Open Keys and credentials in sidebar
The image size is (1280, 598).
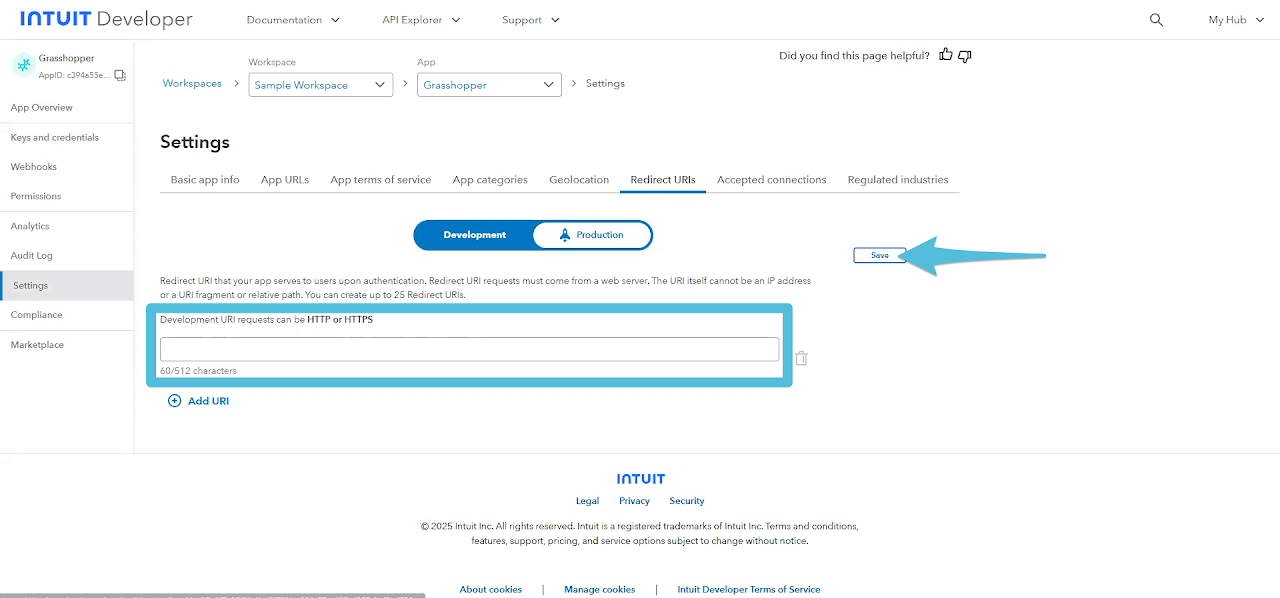click(x=55, y=138)
